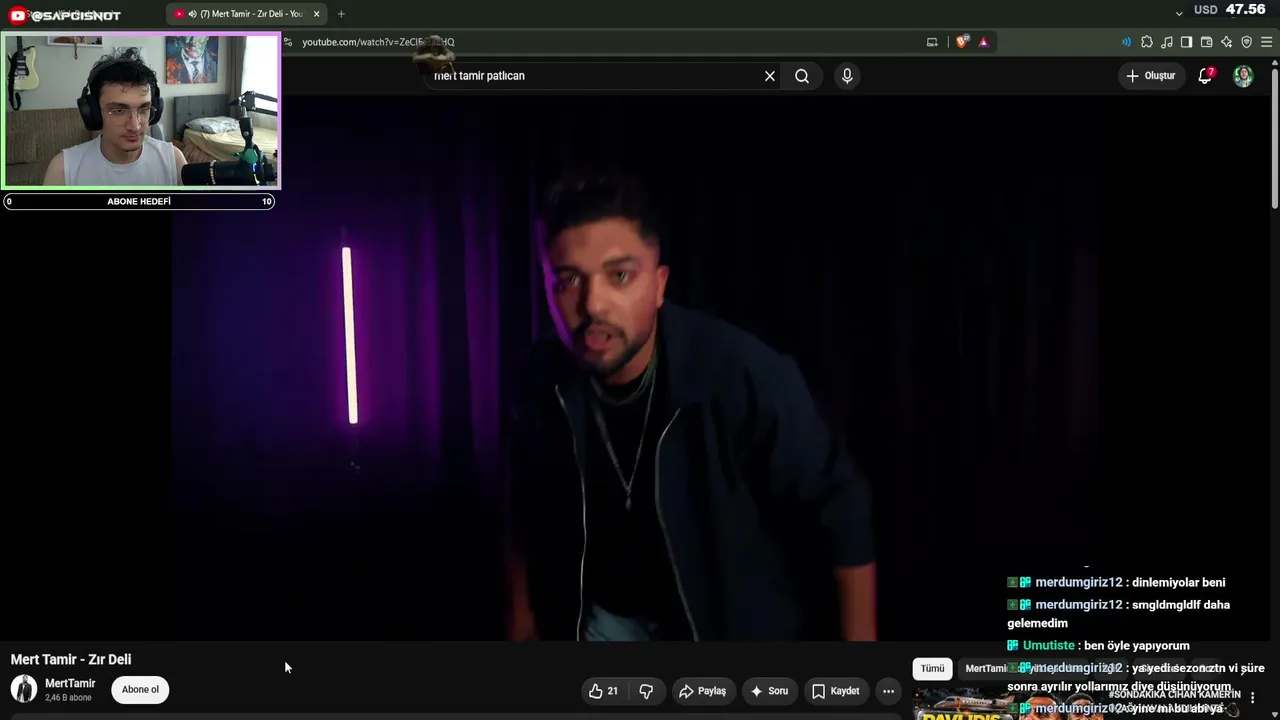Click the install app icon in the address bar
Image resolution: width=1280 pixels, height=720 pixels.
tap(932, 42)
